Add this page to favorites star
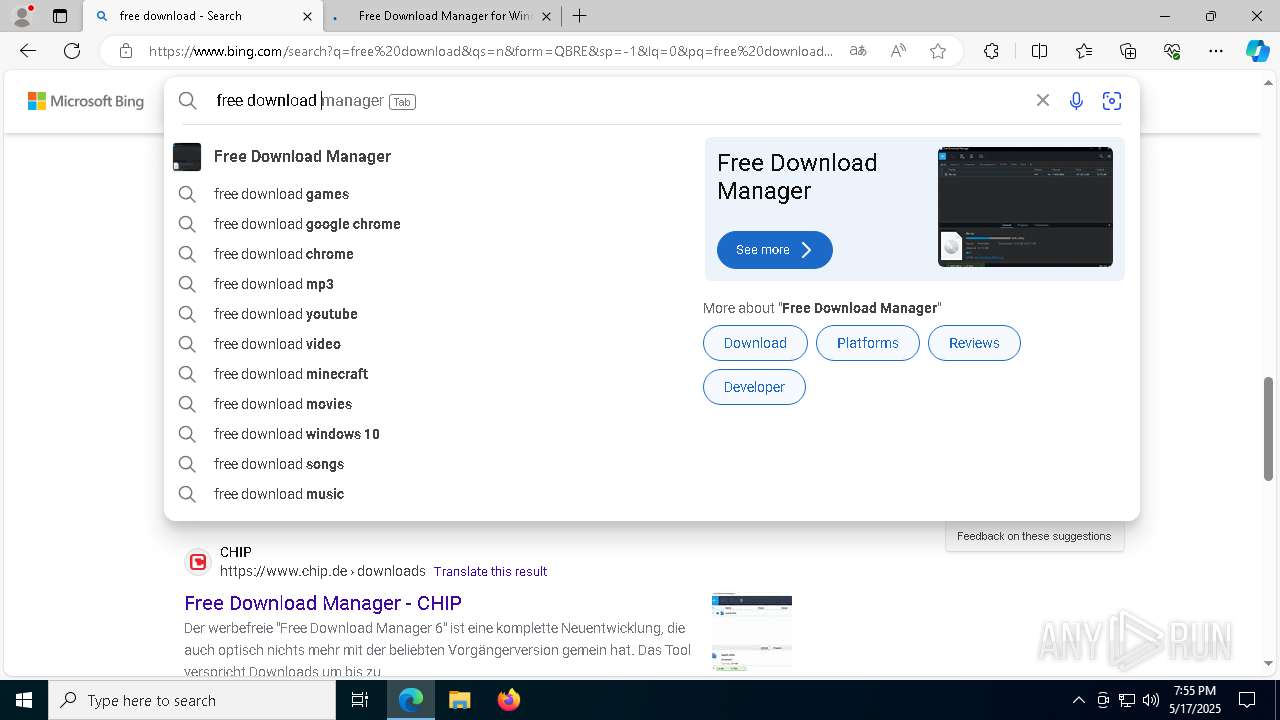This screenshot has width=1280, height=720. 938,51
